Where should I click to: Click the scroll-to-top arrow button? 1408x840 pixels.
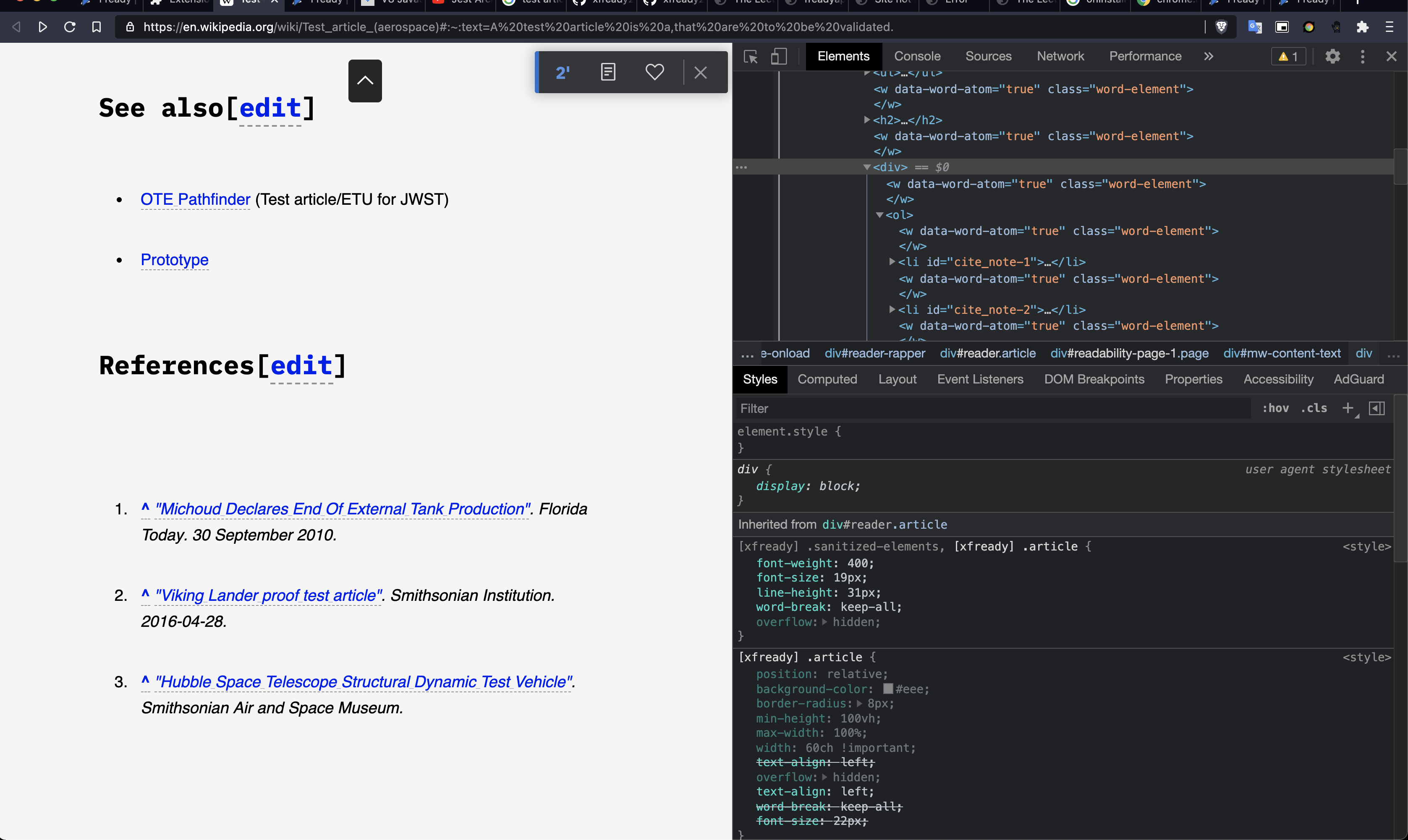click(x=365, y=81)
